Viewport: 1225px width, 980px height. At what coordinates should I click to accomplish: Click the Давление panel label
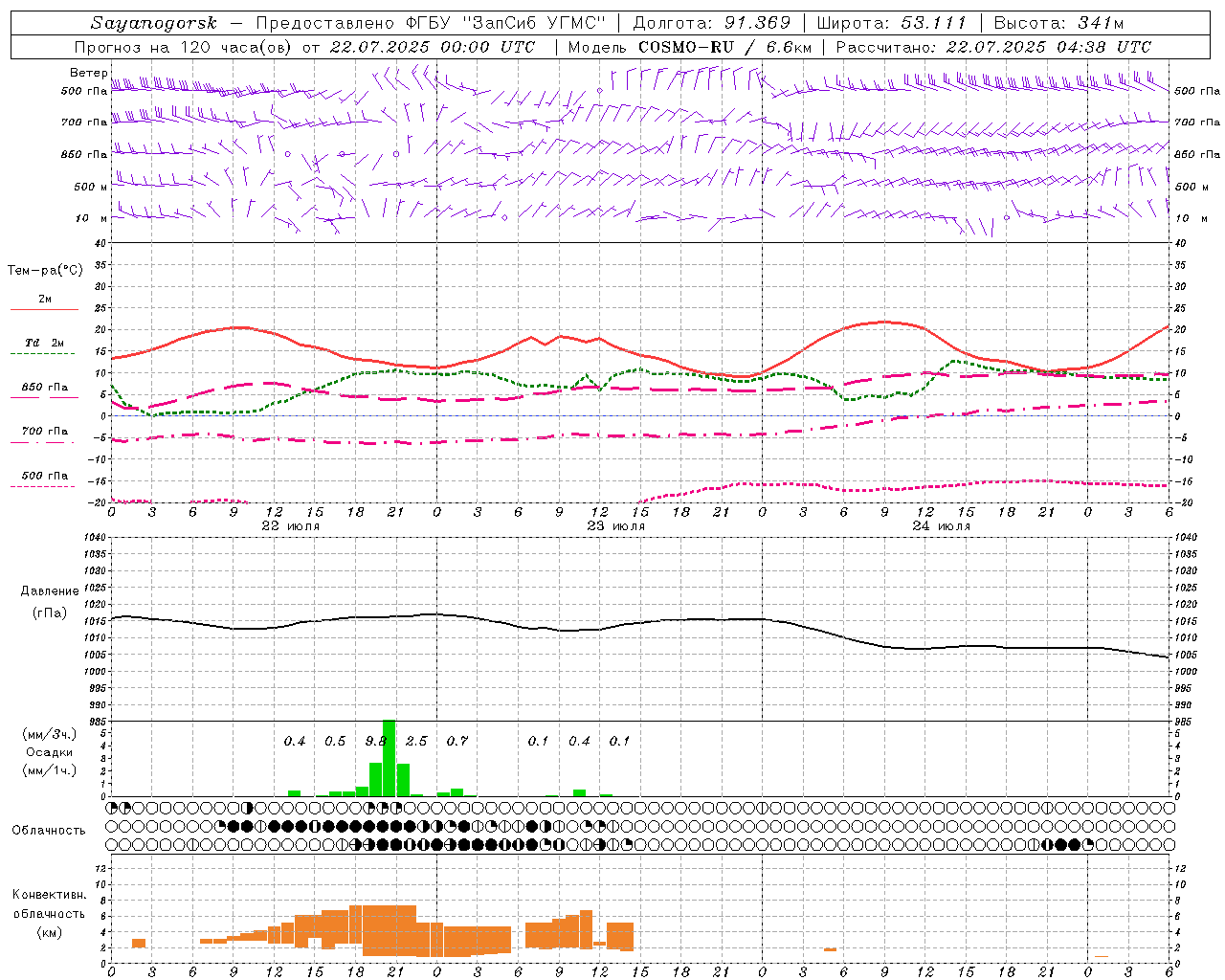50,591
